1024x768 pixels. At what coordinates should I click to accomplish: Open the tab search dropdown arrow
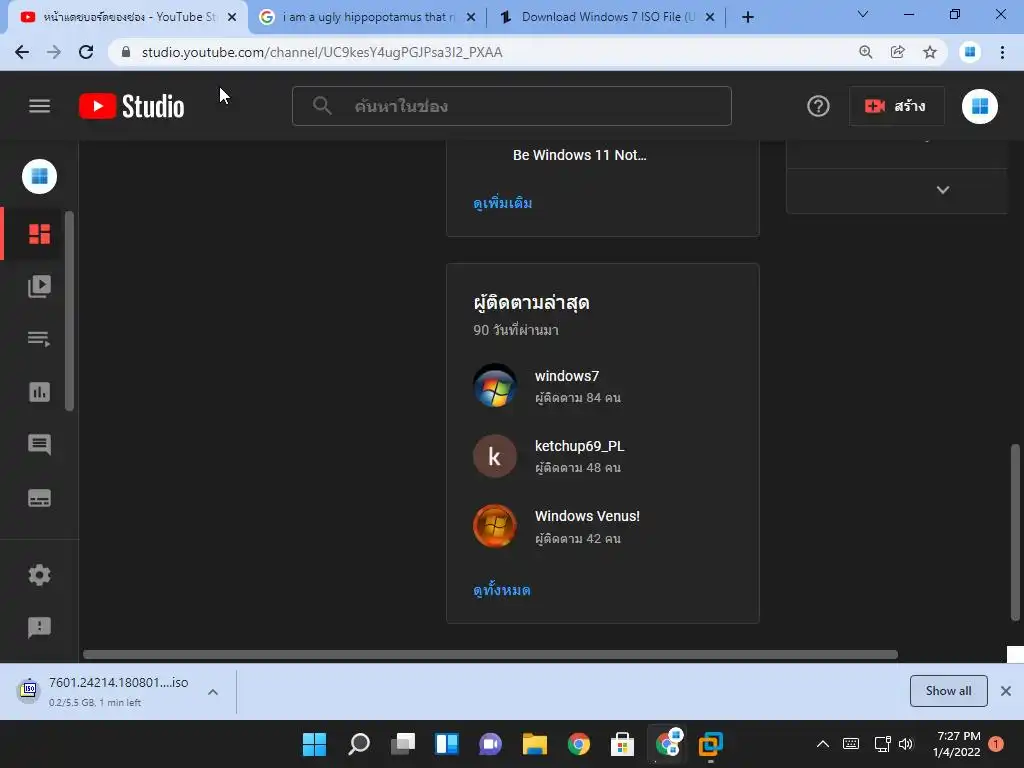point(862,14)
